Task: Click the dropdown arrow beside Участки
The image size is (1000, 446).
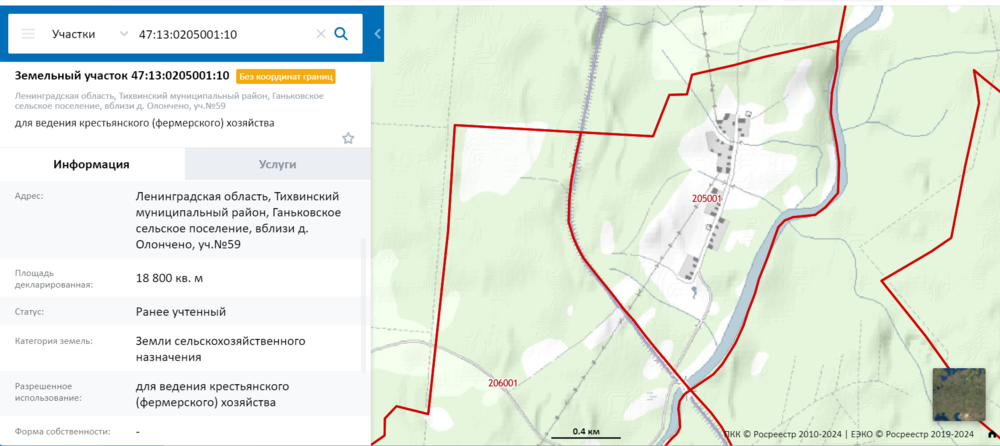Action: [x=123, y=34]
